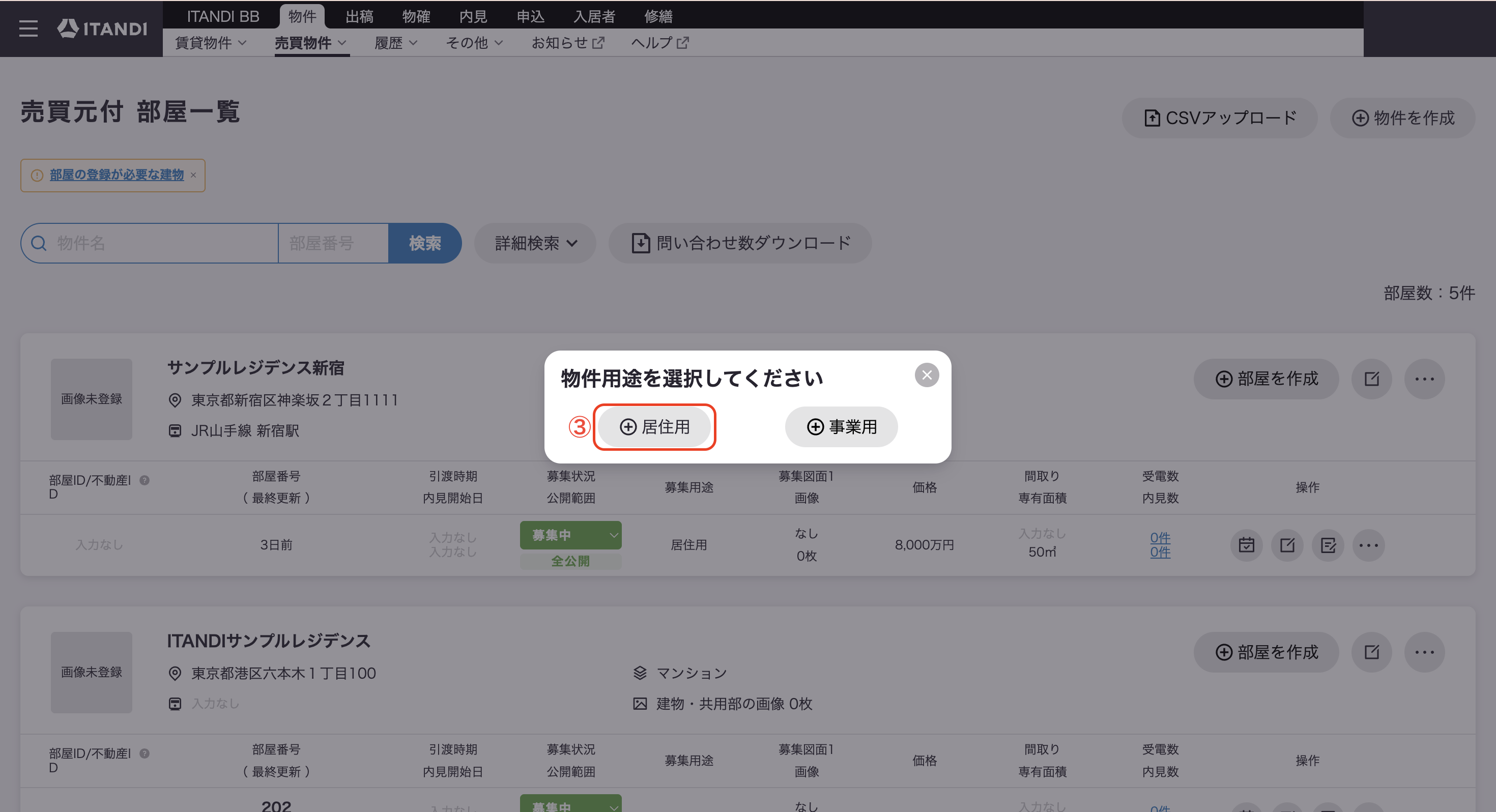
Task: Expand the 賃貸物件 menu
Action: (x=211, y=43)
